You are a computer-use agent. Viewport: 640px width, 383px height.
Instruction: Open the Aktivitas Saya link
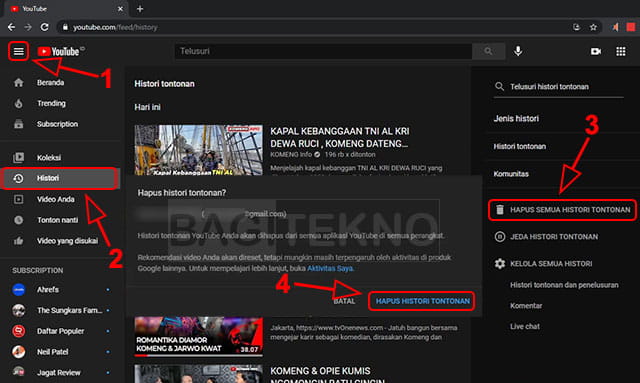(330, 268)
